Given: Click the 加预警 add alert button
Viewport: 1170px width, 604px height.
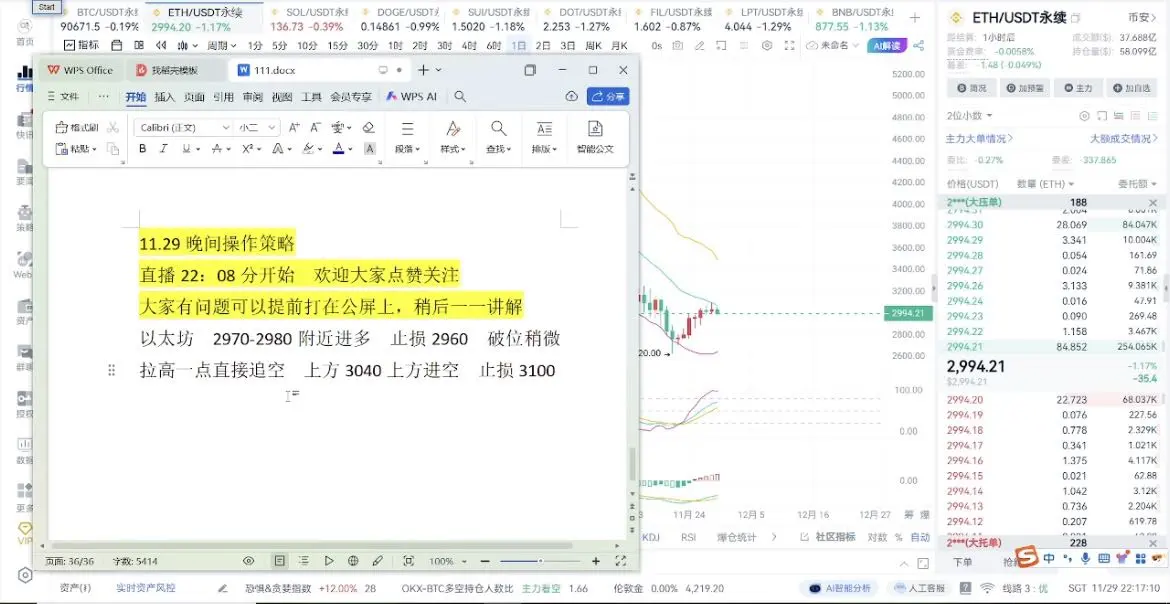Looking at the screenshot, I should 1025,88.
